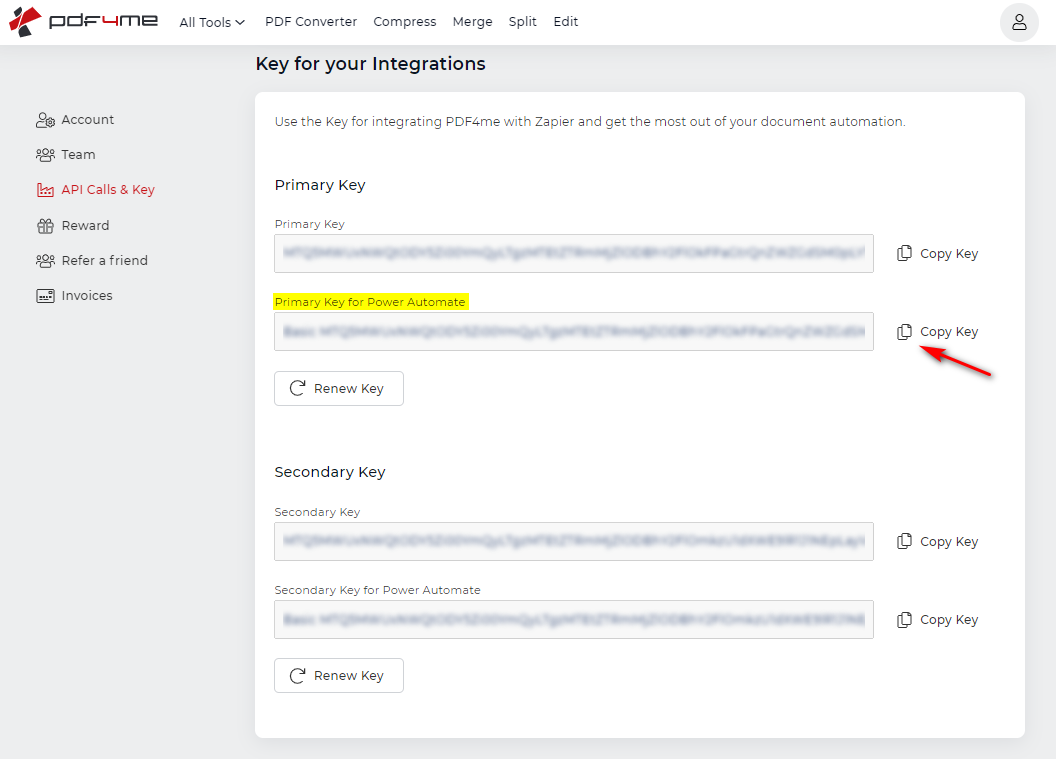
Task: Renew the Primary Key
Action: [x=339, y=389]
